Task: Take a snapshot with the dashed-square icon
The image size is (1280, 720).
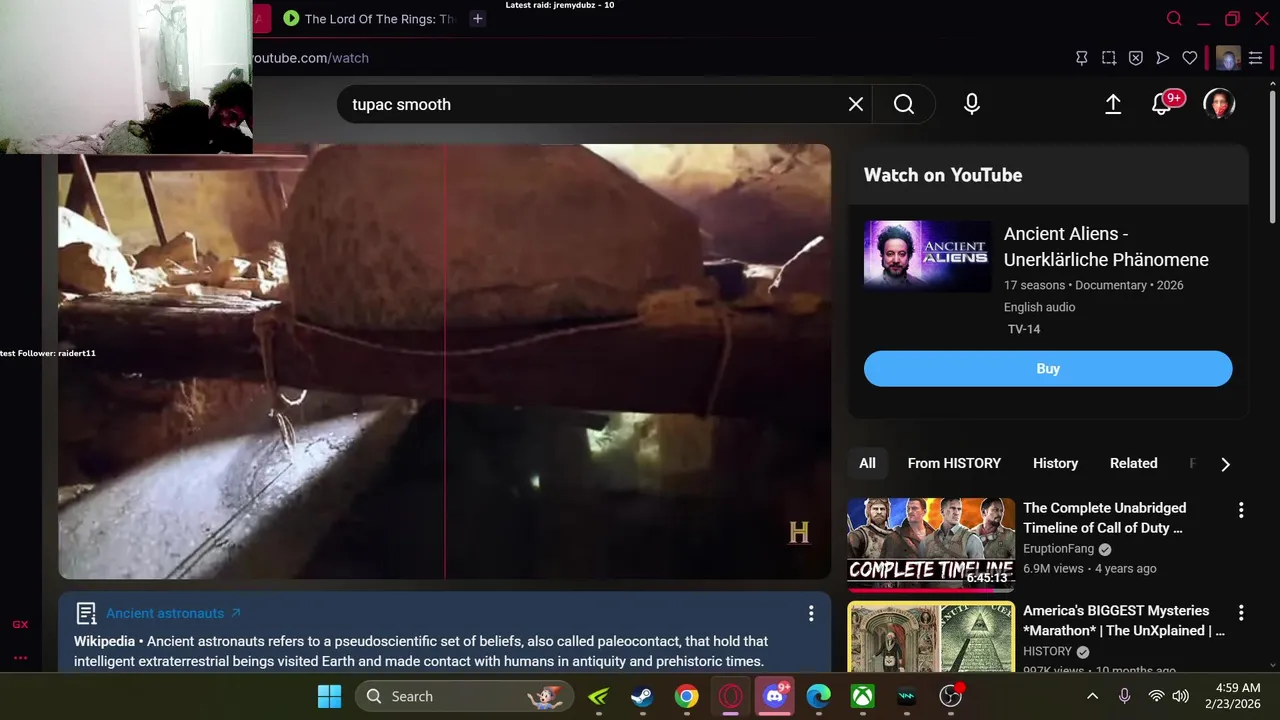Action: click(1109, 58)
